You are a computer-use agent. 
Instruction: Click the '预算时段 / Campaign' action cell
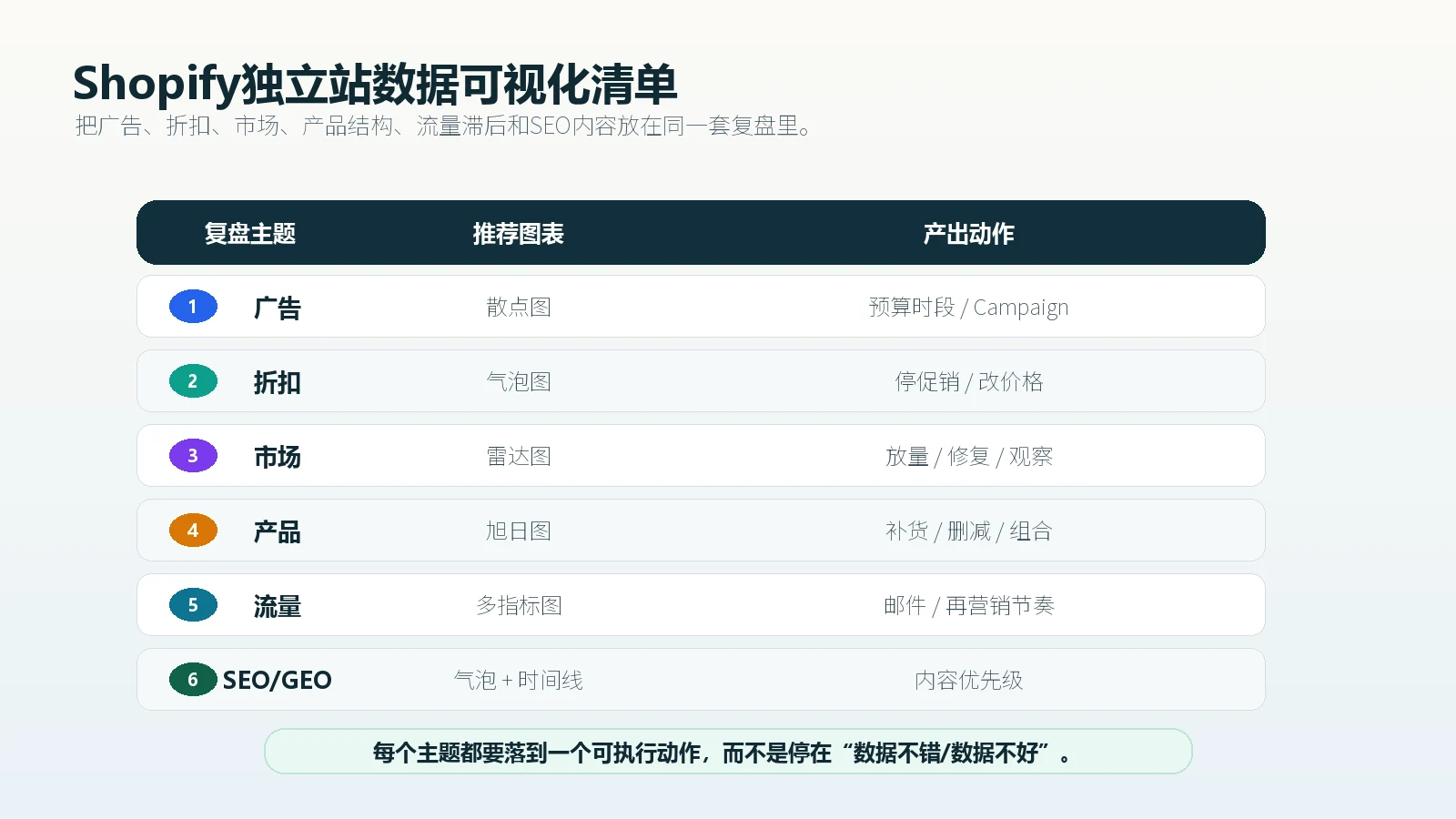click(x=969, y=308)
